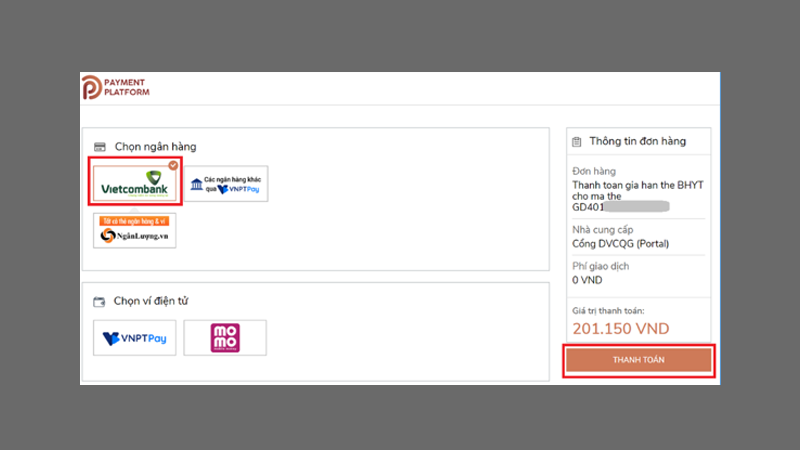
Task: Click the Cổng DVCQG (Portal) provider text
Action: tap(620, 244)
